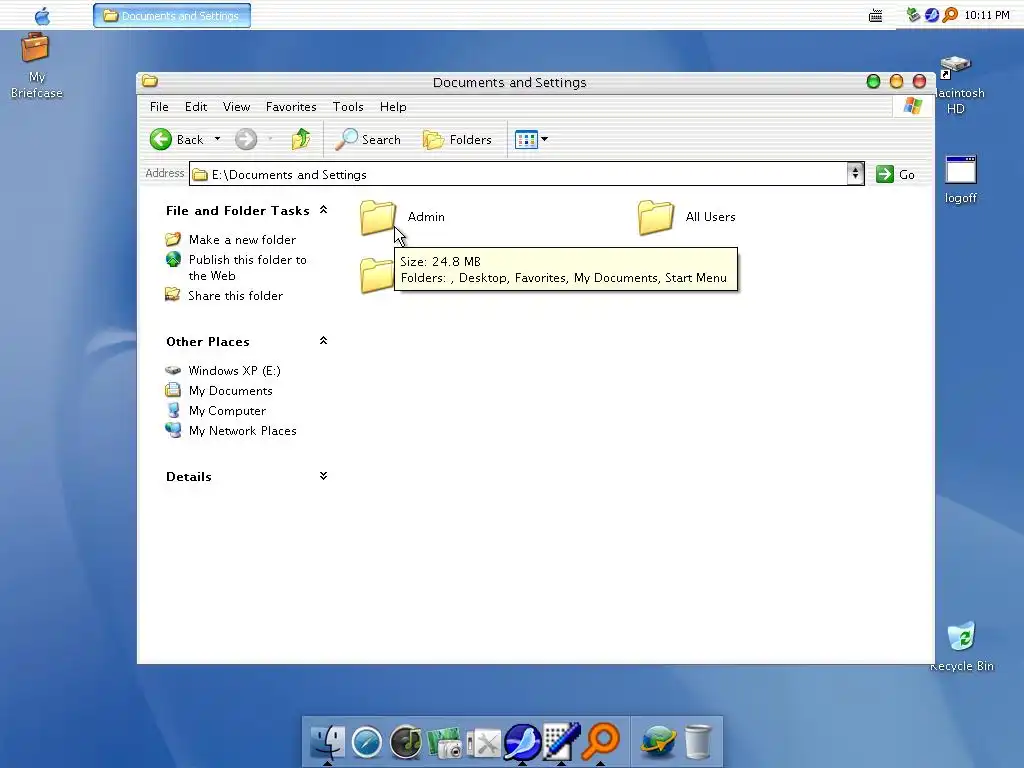Select the folder partly hidden by tooltip
1024x768 pixels.
pyautogui.click(x=377, y=275)
